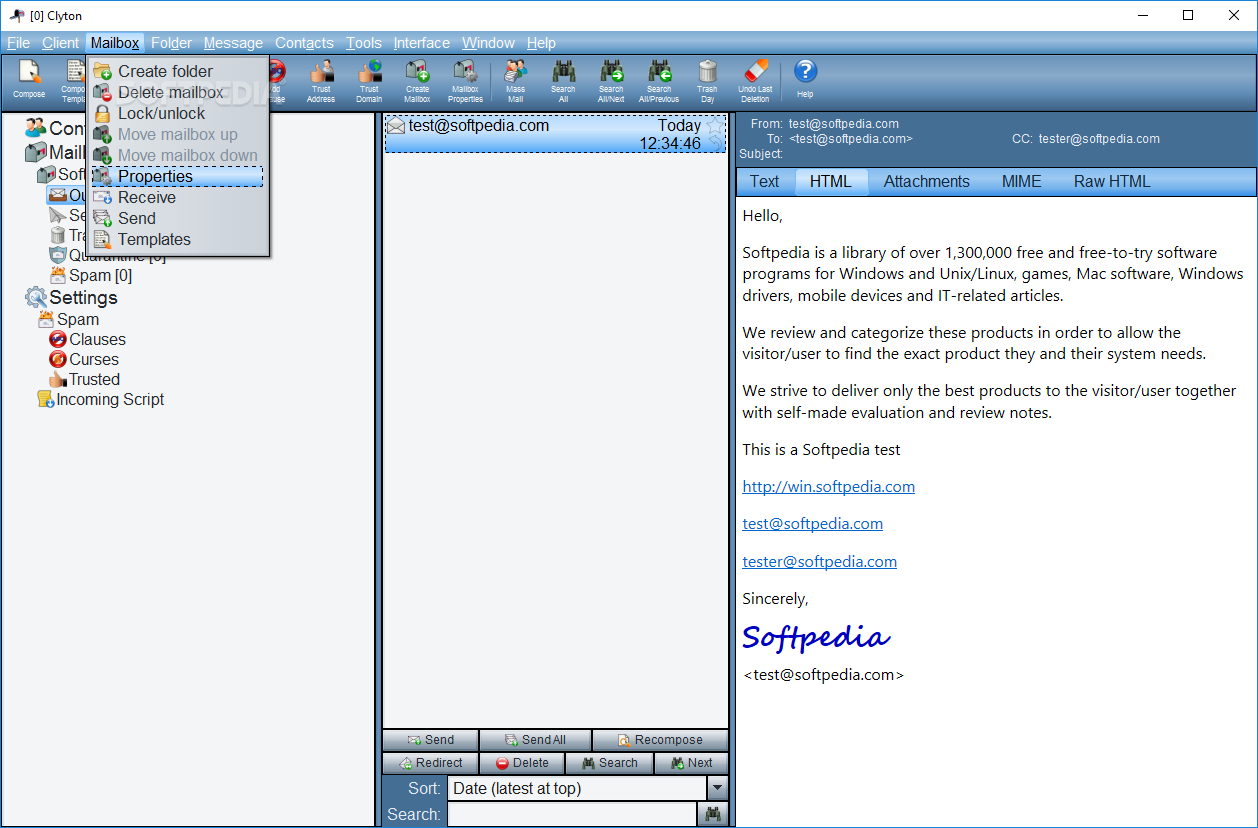Open the Tools menu
Screen dimensions: 1258x828
(364, 43)
